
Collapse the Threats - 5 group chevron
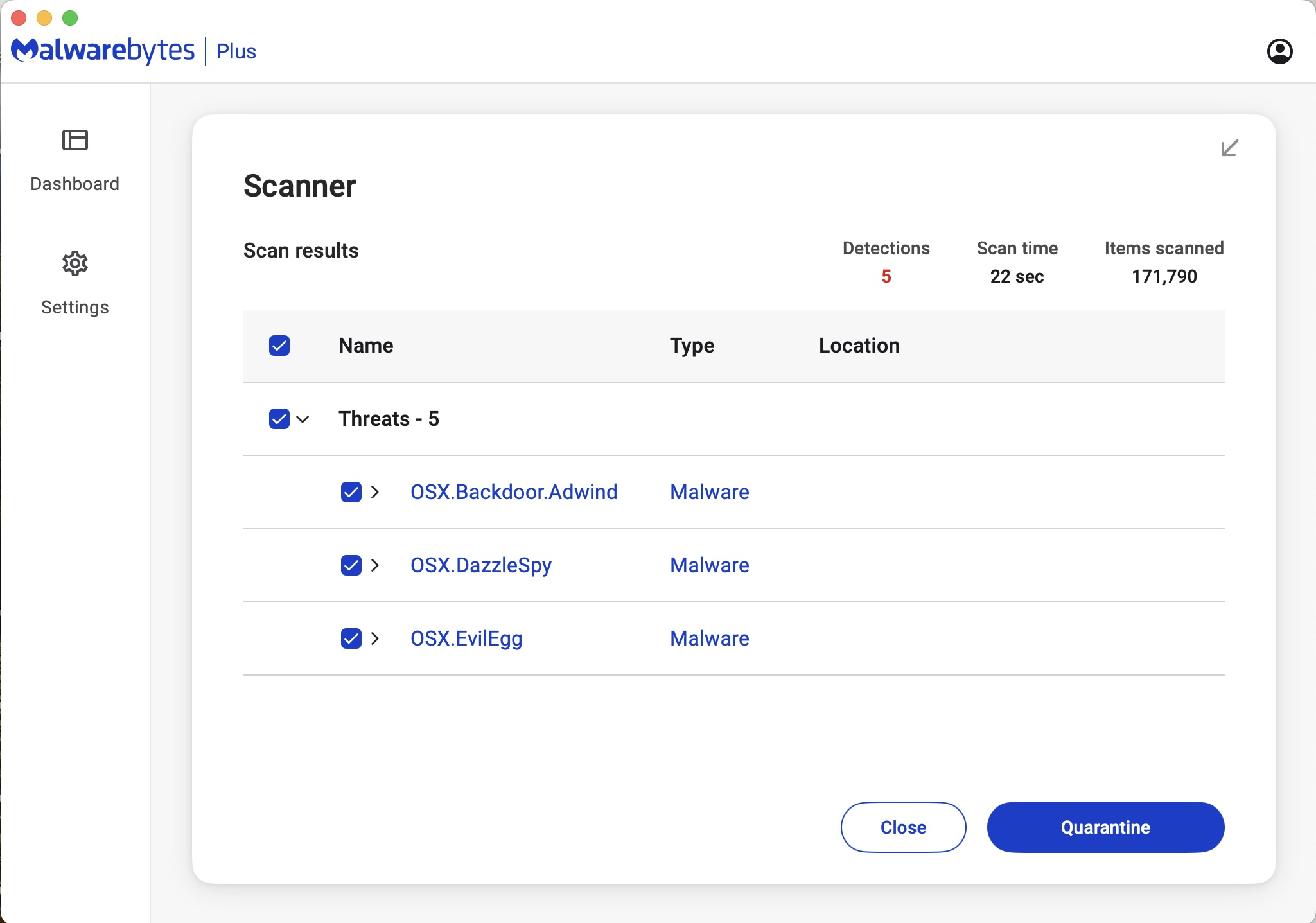303,419
